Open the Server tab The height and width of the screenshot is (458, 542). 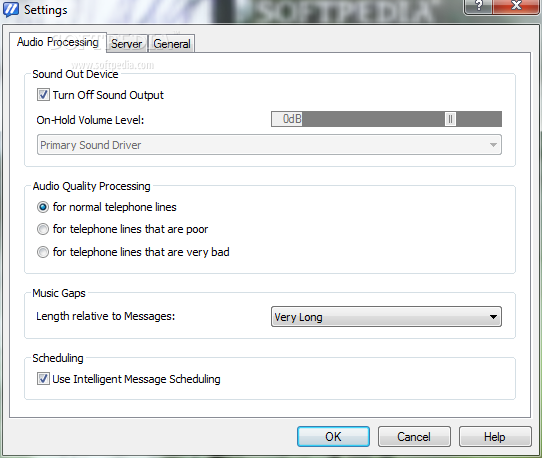click(x=127, y=44)
